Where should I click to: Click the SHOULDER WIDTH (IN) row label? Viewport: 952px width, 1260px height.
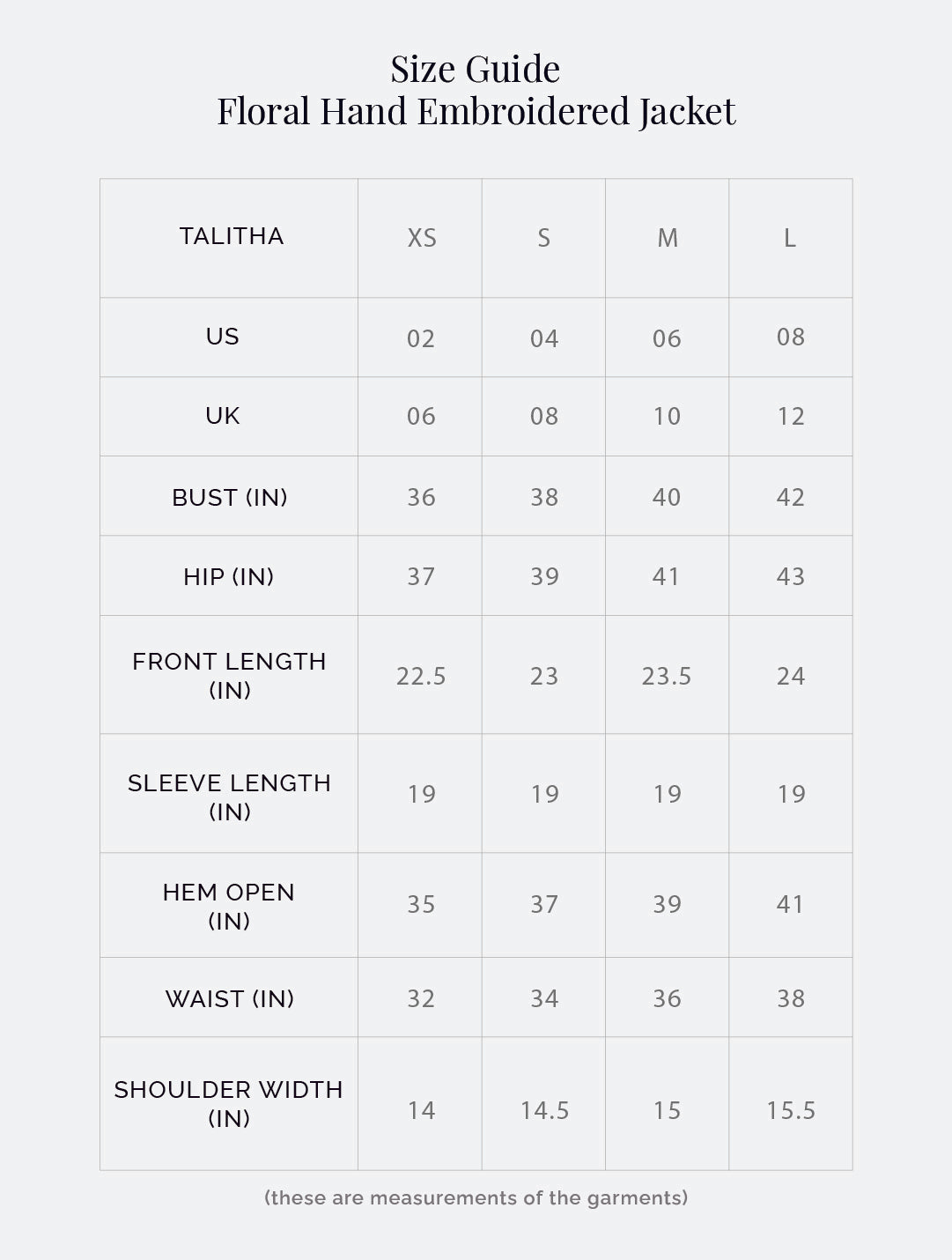coord(229,1103)
